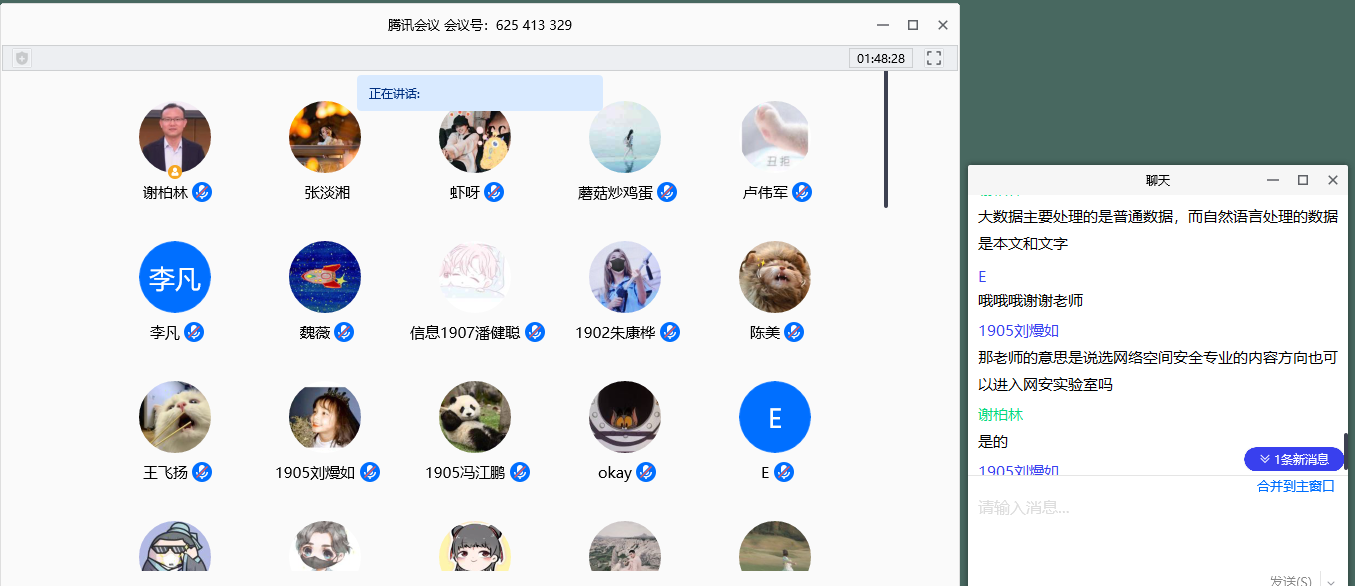Viewport: 1355px width, 586px height.
Task: Enter full screen with the expand icon
Action: (x=934, y=58)
